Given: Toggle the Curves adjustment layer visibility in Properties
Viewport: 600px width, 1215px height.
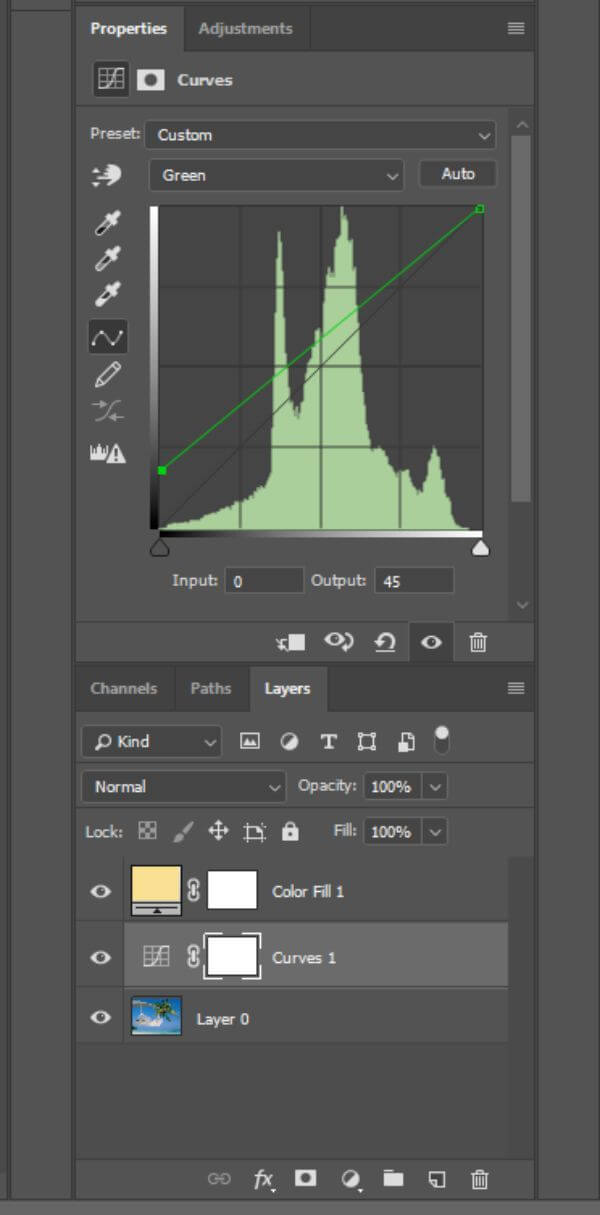Looking at the screenshot, I should click(431, 642).
